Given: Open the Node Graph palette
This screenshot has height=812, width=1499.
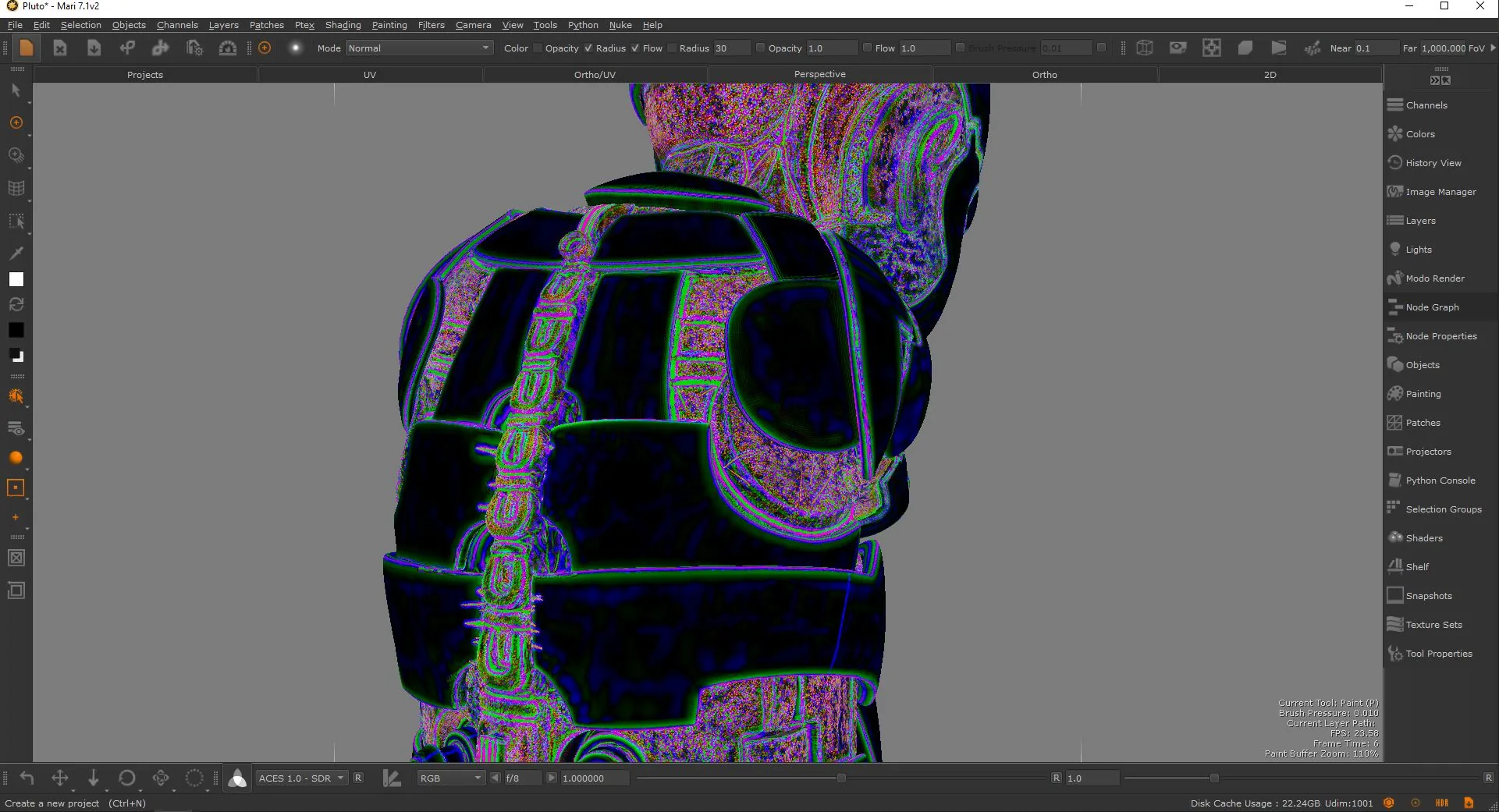Looking at the screenshot, I should [1431, 307].
